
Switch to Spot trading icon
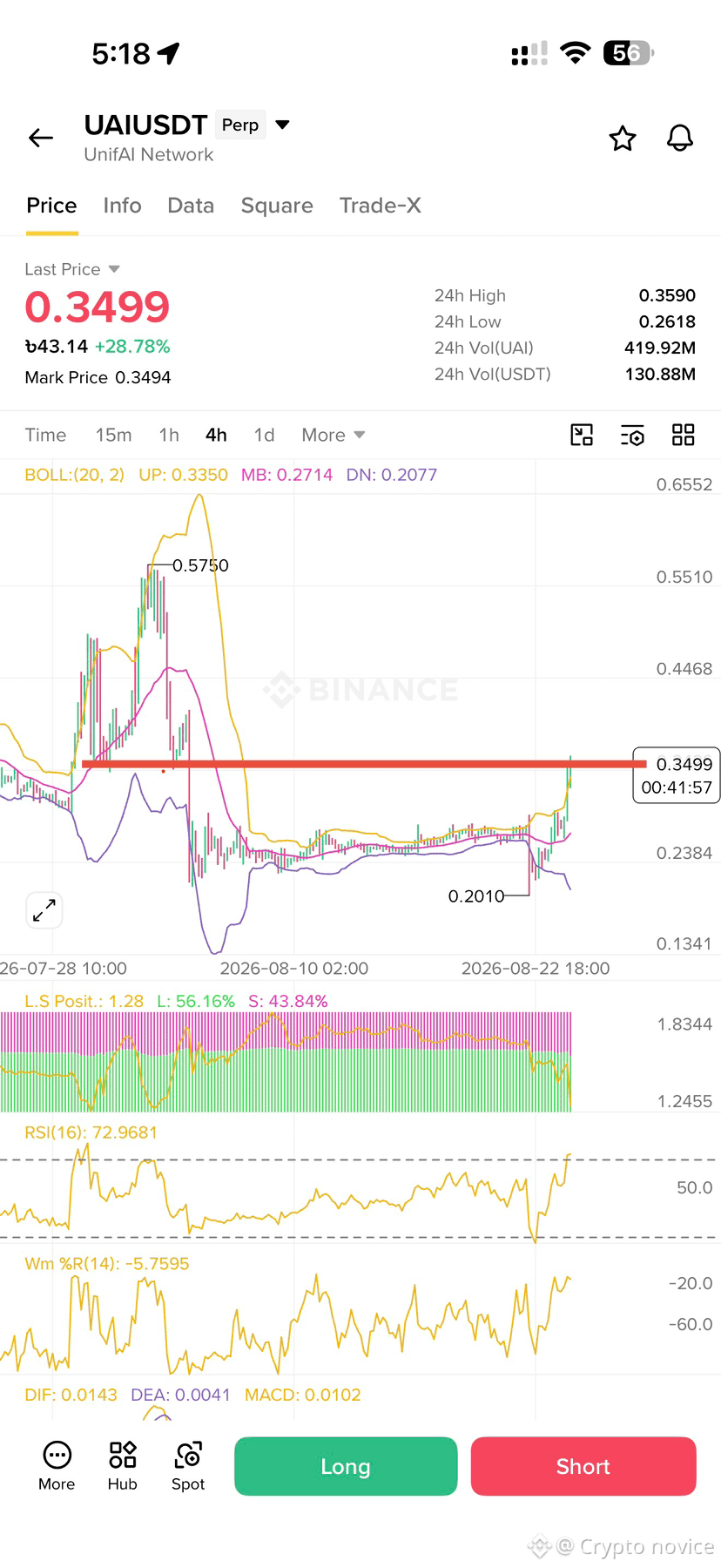188,1466
